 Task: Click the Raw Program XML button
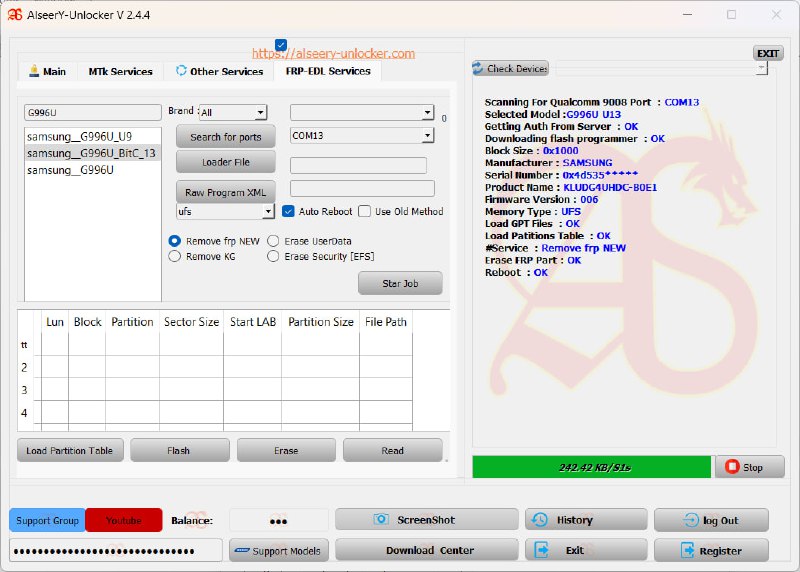click(x=226, y=192)
